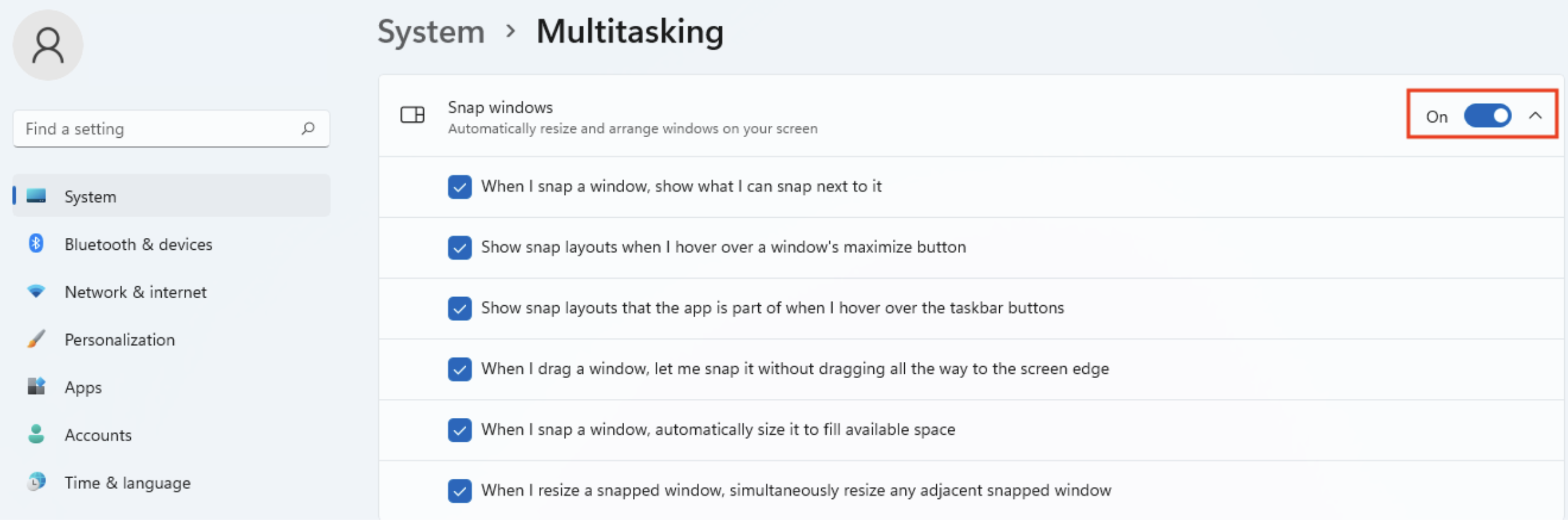The width and height of the screenshot is (1568, 521).
Task: Turn off the Snap windows toggle
Action: coord(1487,116)
